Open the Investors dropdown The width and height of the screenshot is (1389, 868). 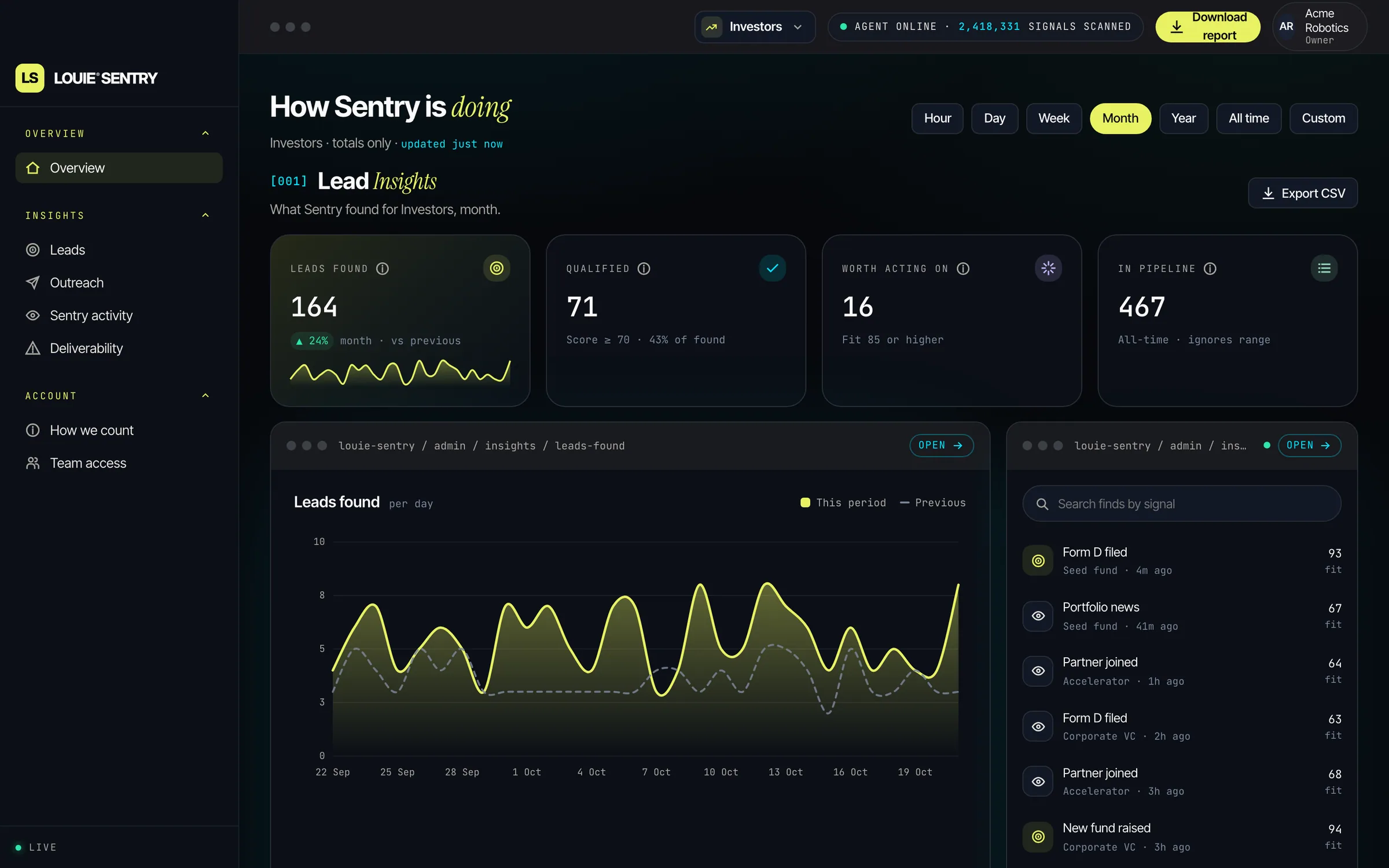(x=755, y=27)
